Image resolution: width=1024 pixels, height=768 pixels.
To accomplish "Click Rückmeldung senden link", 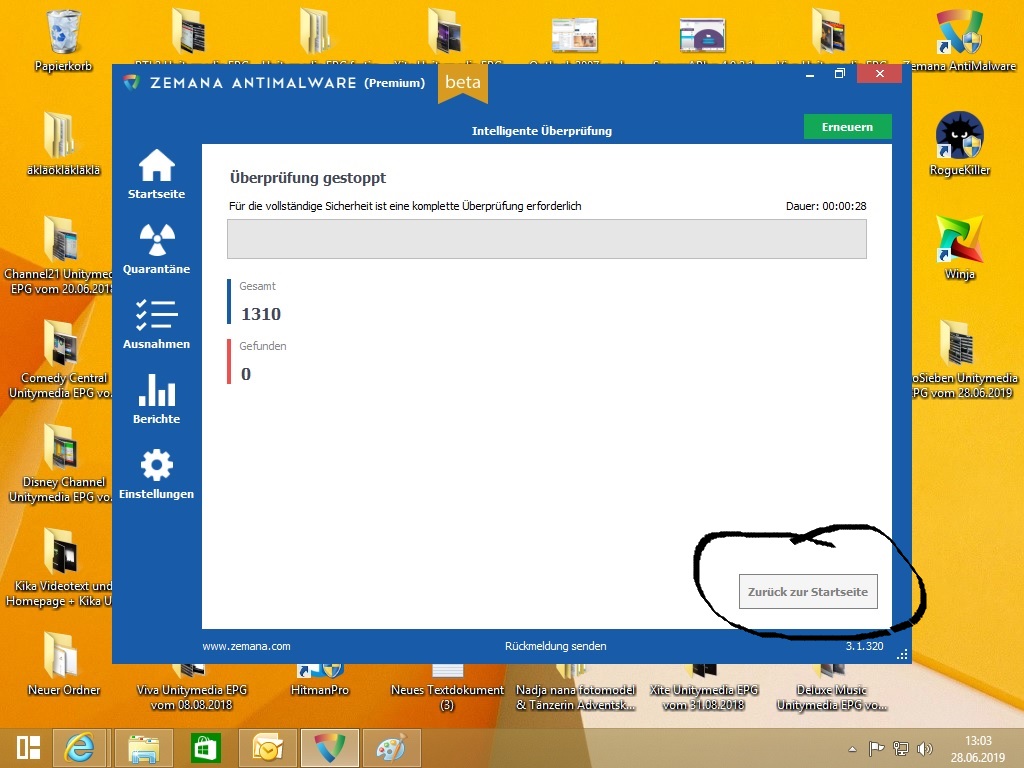I will 555,646.
